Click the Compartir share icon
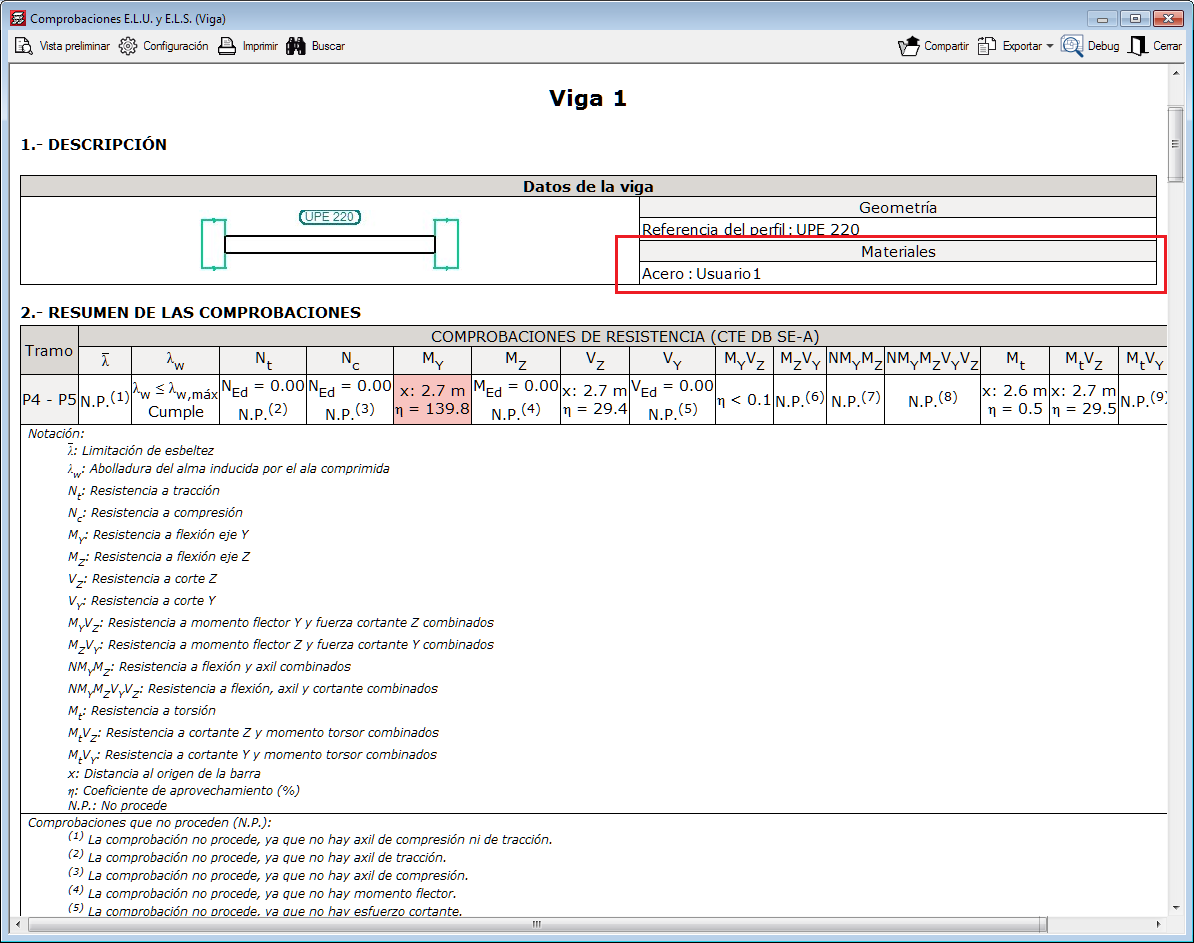The width and height of the screenshot is (1194, 943). pyautogui.click(x=908, y=46)
